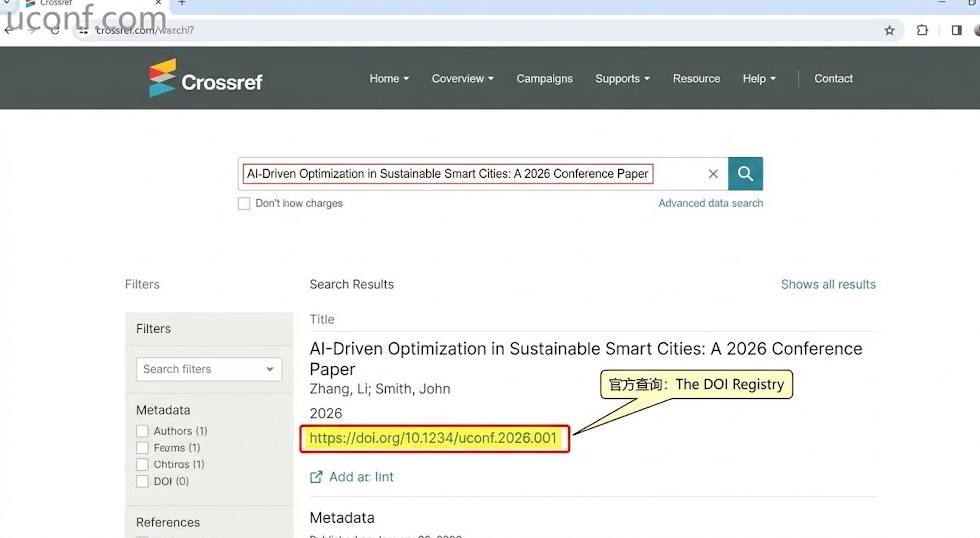Viewport: 980px width, 538px height.
Task: Check the DOI (0) filter
Action: 142,481
